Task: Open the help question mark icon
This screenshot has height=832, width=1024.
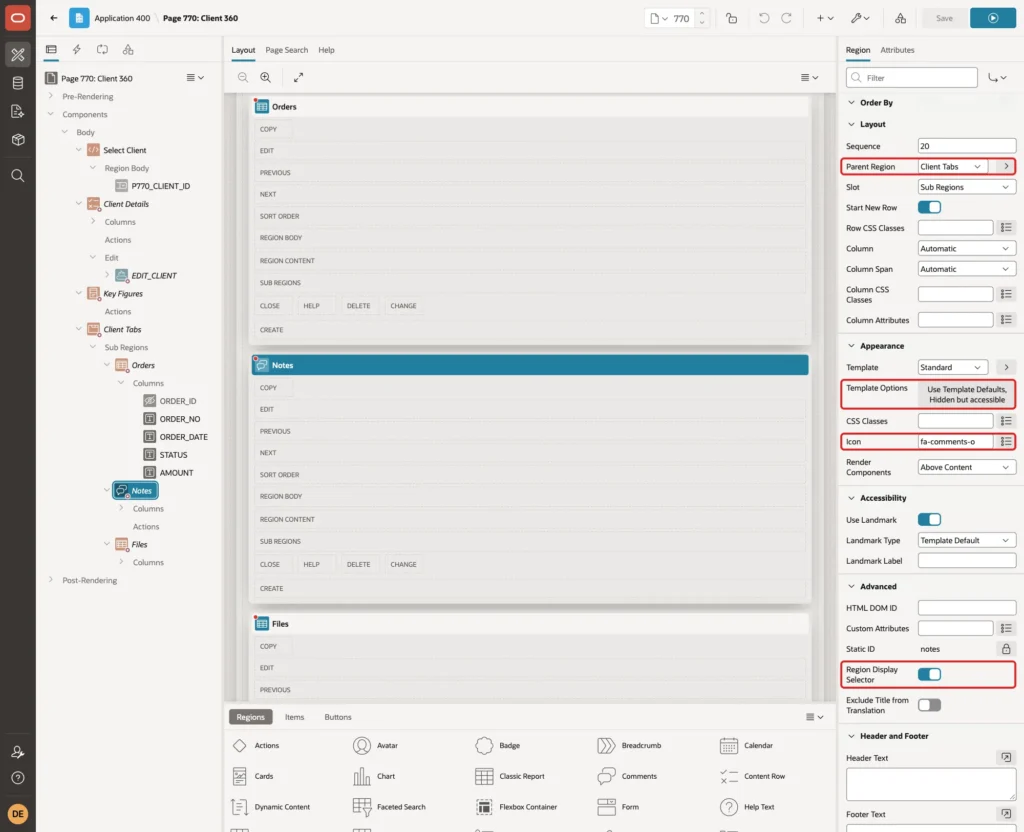Action: click(x=18, y=778)
